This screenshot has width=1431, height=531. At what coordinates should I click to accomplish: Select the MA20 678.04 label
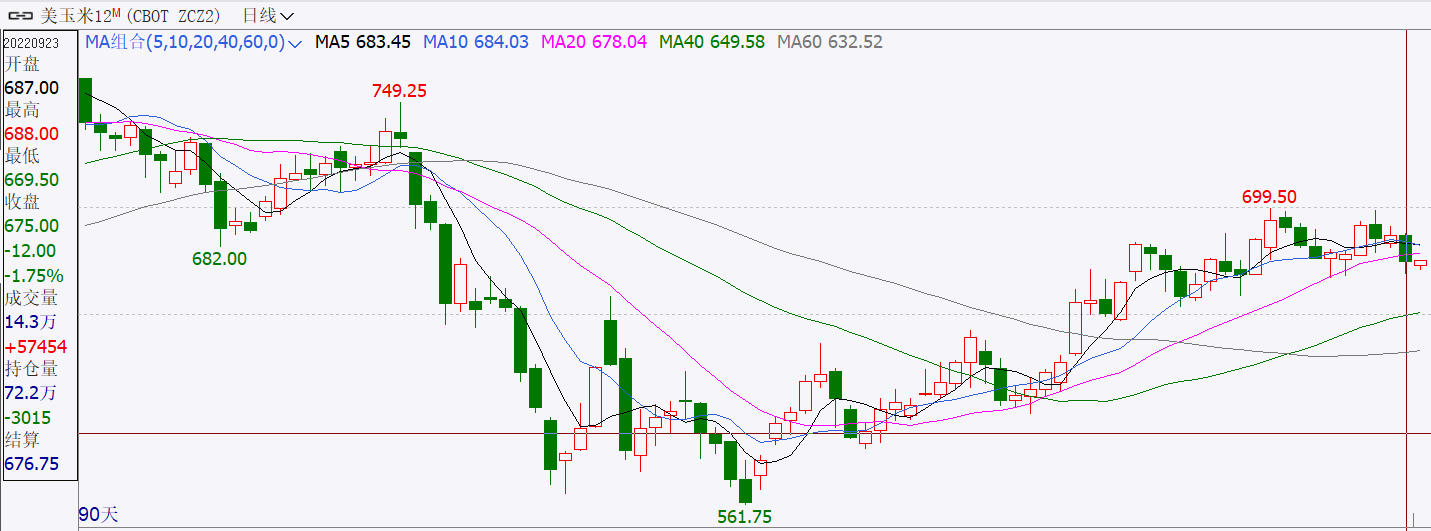tap(594, 42)
